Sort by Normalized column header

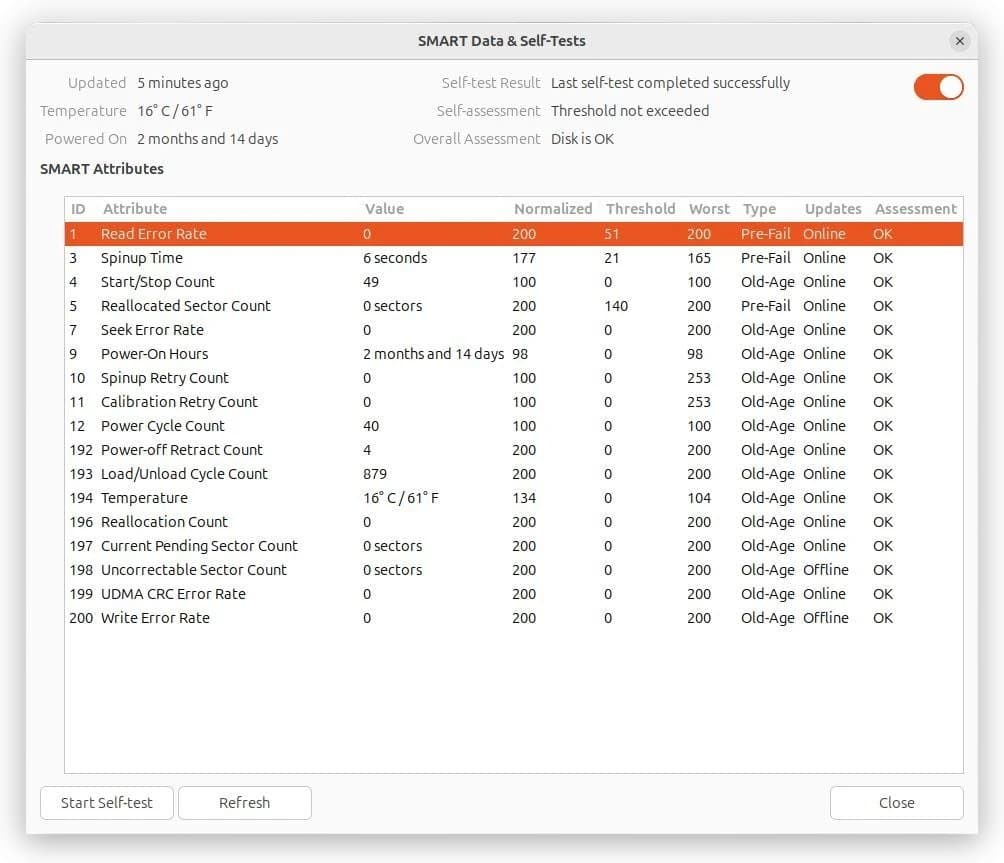coord(553,209)
